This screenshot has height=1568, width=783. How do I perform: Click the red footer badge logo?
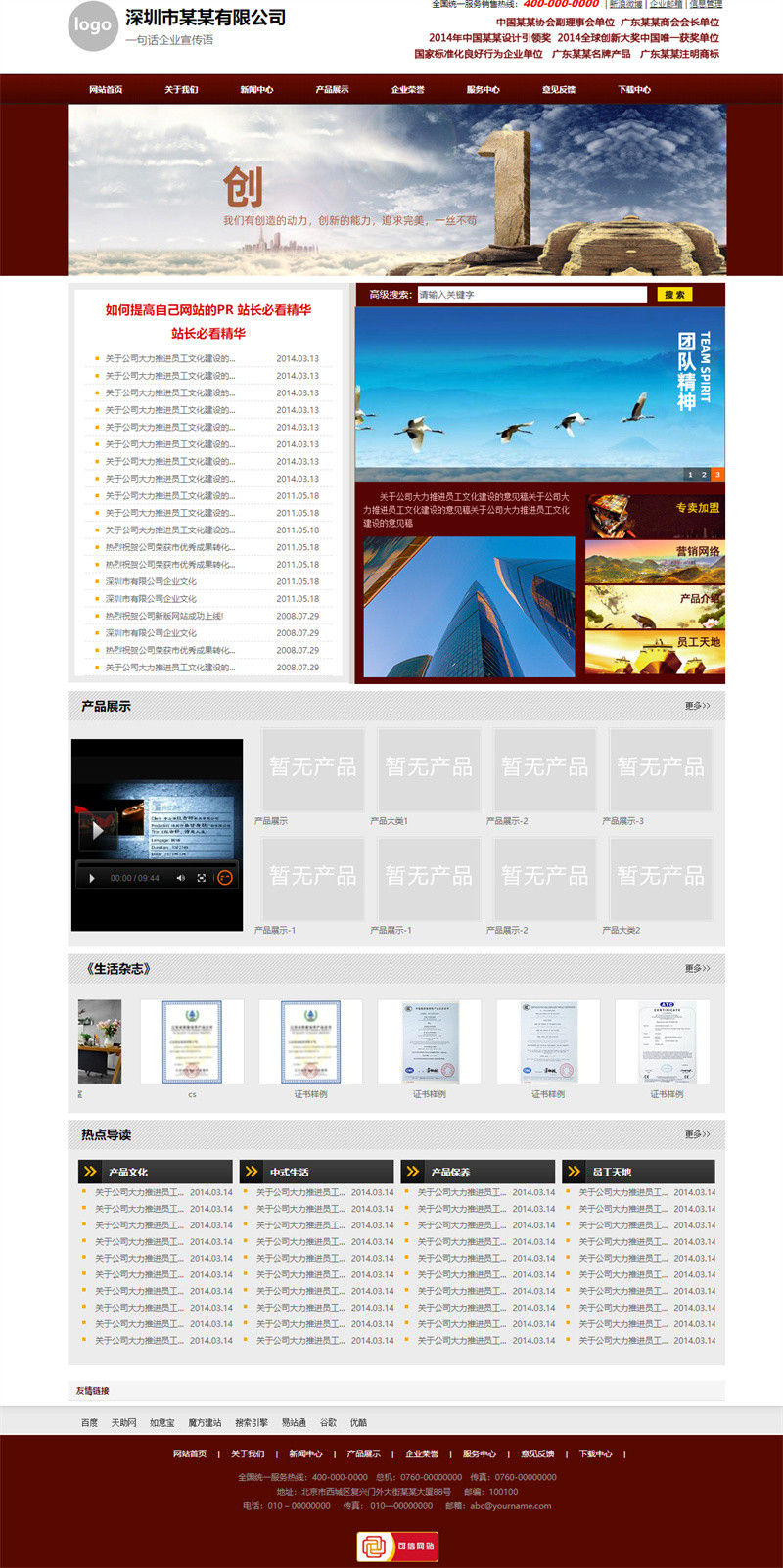(x=397, y=1546)
